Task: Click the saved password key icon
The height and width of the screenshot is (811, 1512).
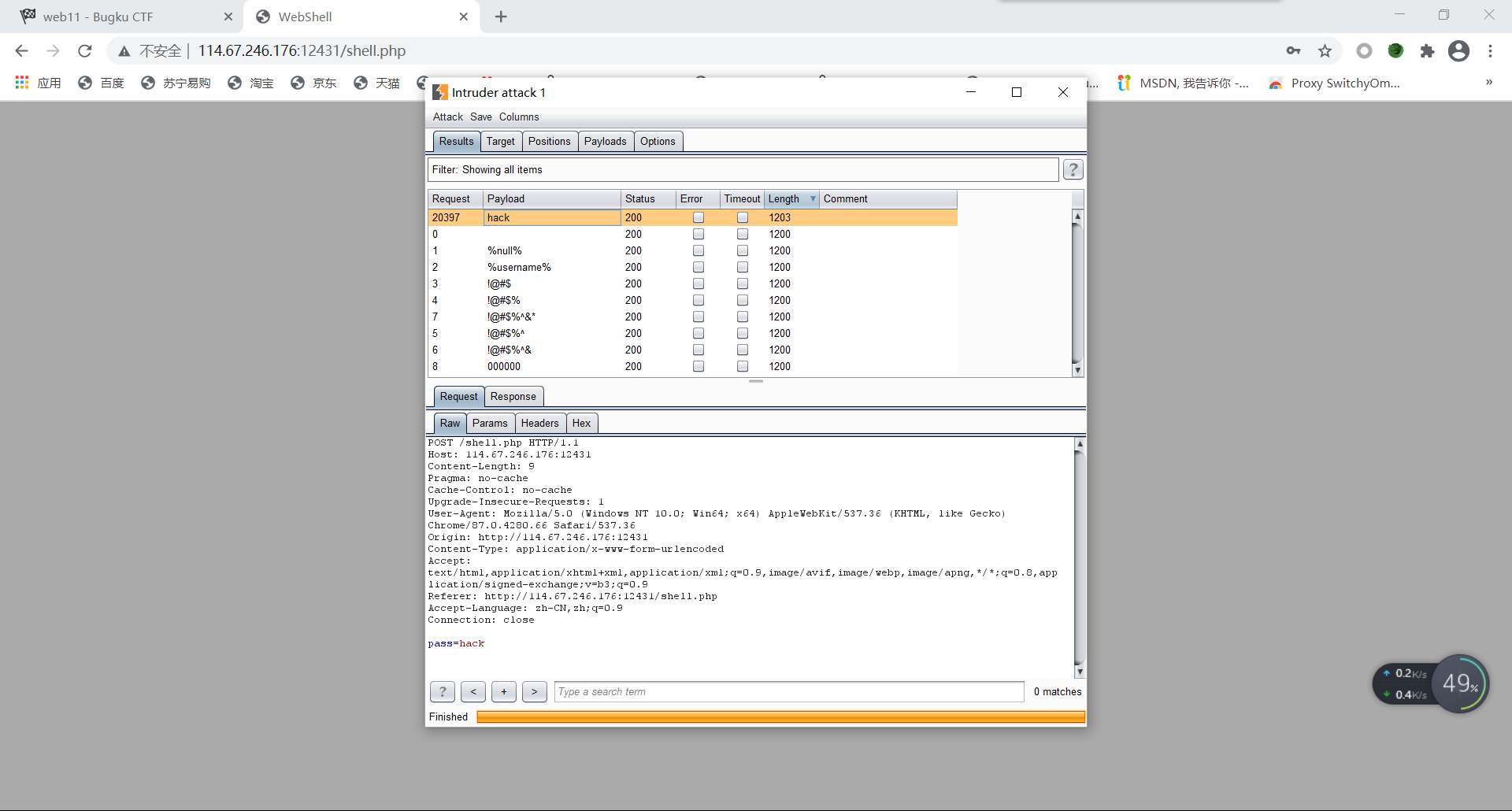Action: [1293, 51]
